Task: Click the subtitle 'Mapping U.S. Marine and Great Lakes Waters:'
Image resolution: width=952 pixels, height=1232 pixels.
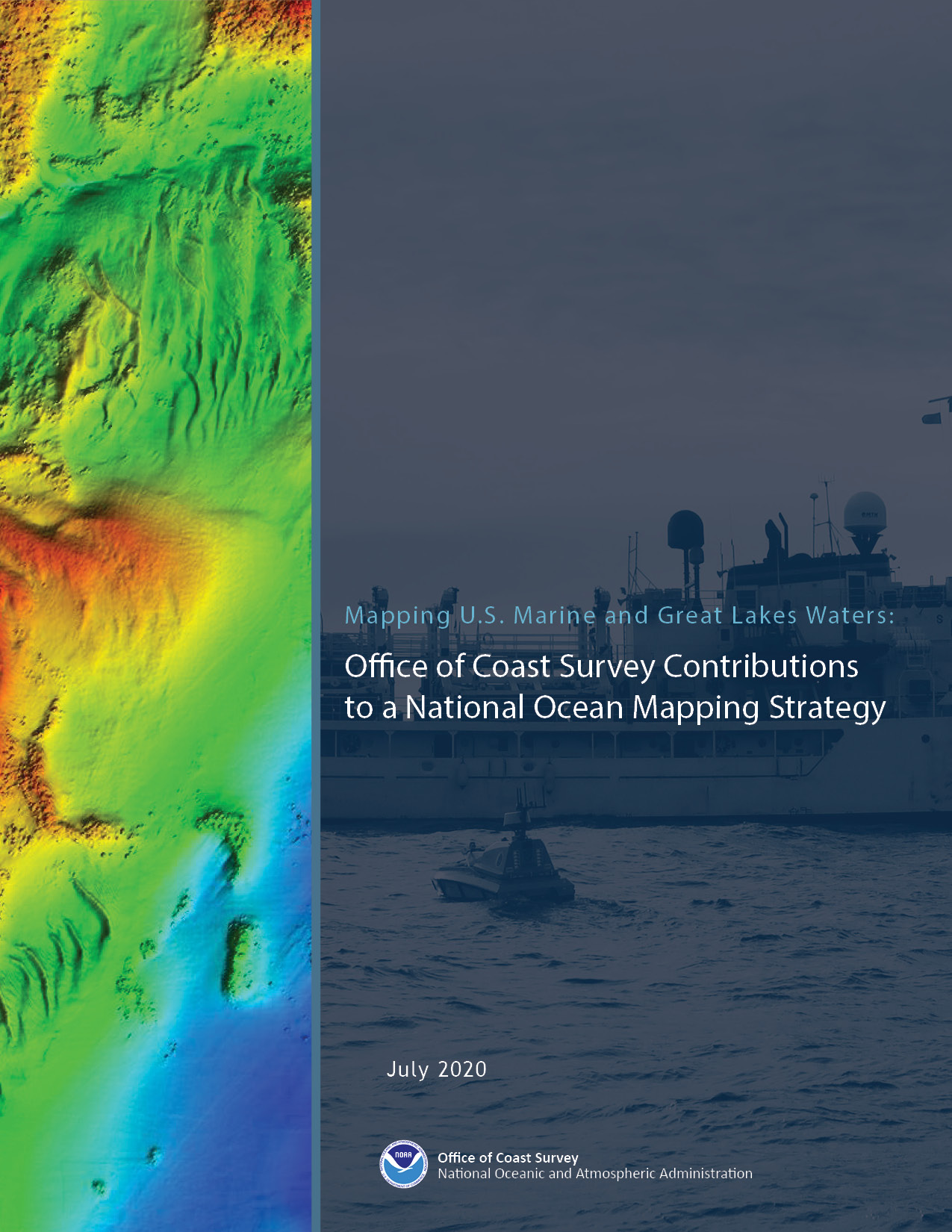Action: [619, 617]
